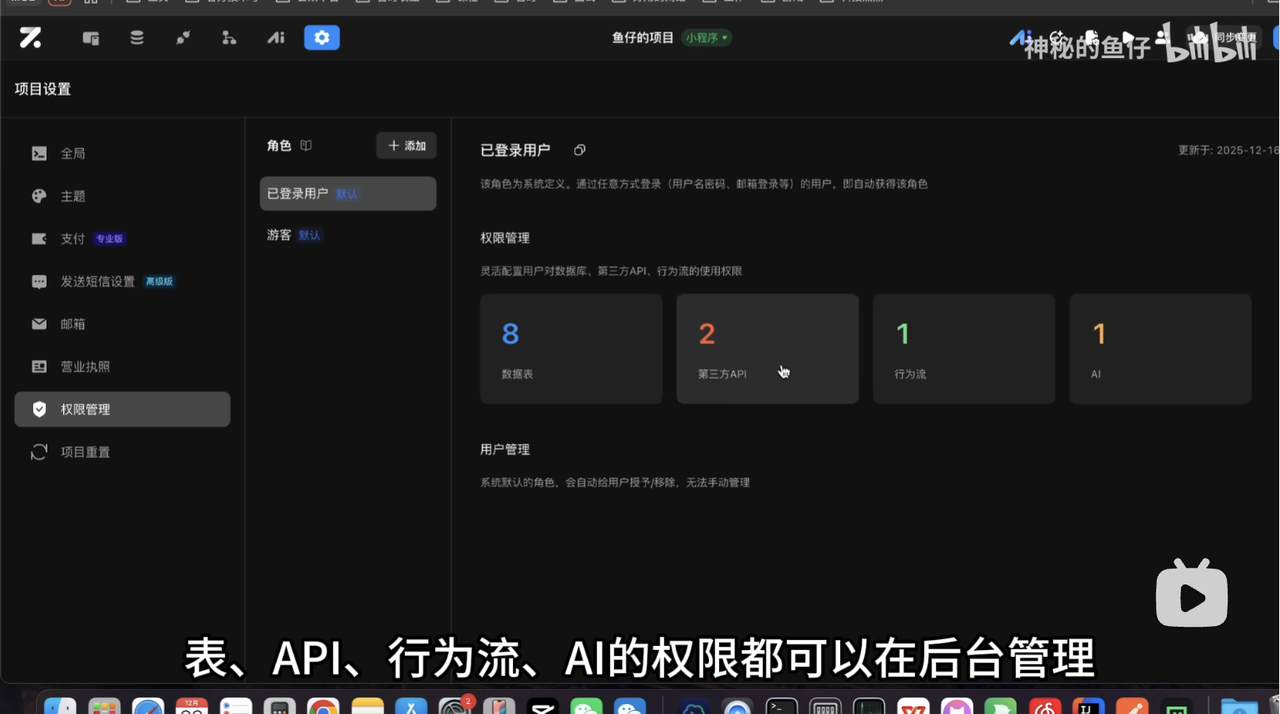Select the 游客 role
This screenshot has height=714, width=1280.
tap(348, 235)
